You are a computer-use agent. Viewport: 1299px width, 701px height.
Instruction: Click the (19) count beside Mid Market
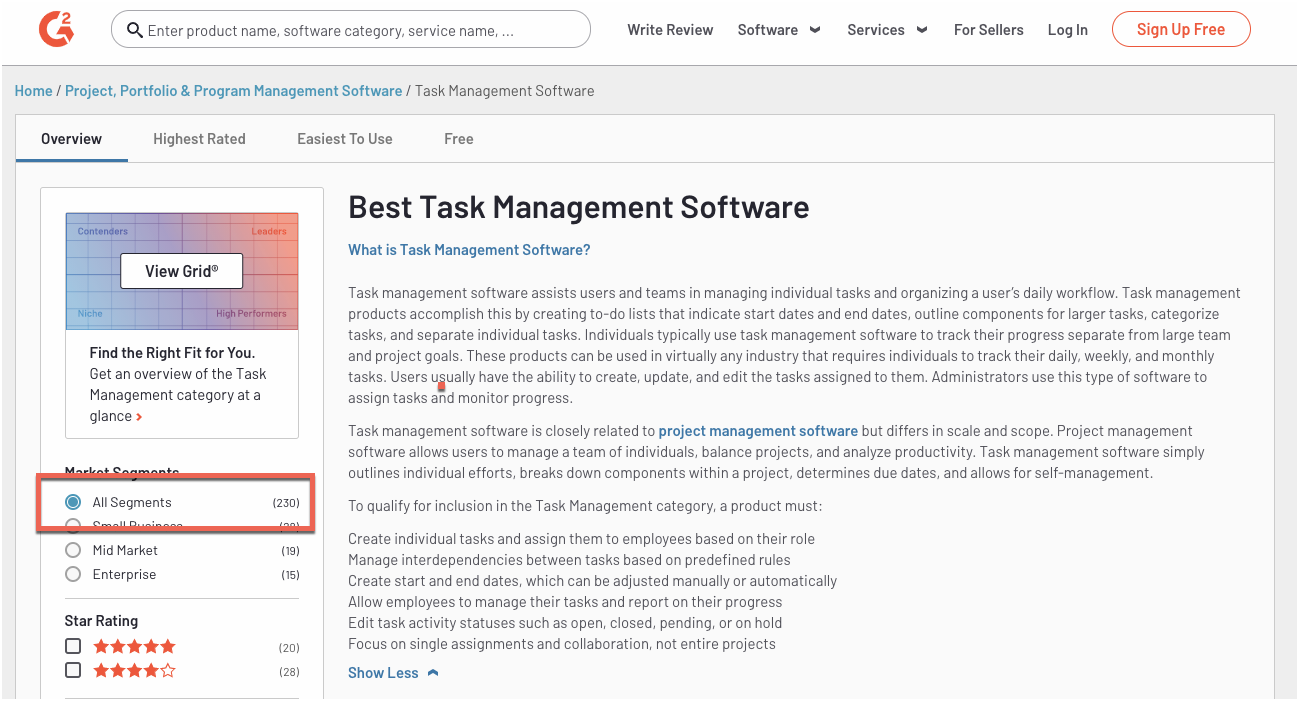(x=290, y=551)
